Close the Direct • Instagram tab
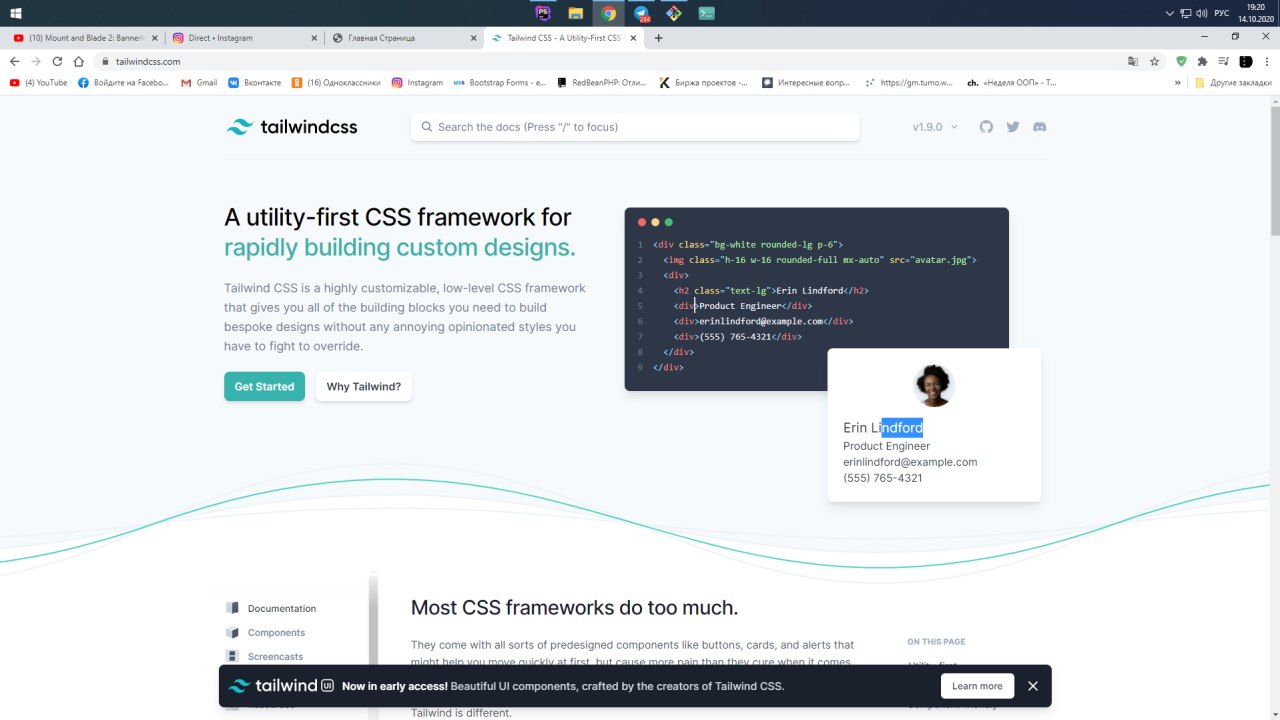 tap(312, 38)
